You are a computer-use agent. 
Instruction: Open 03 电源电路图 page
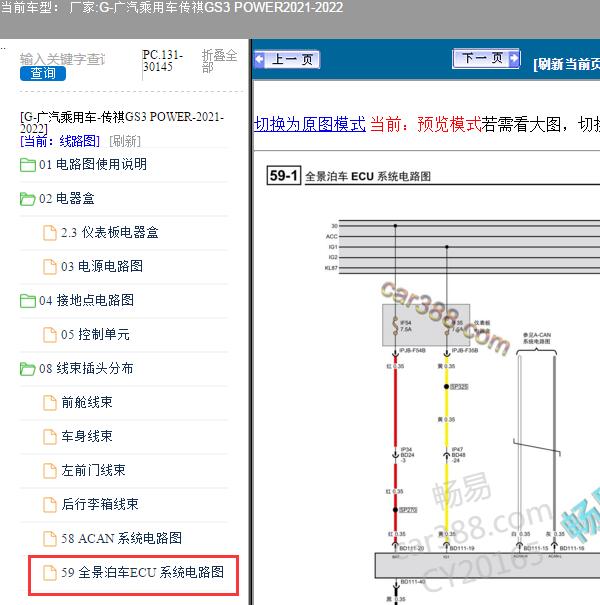102,266
